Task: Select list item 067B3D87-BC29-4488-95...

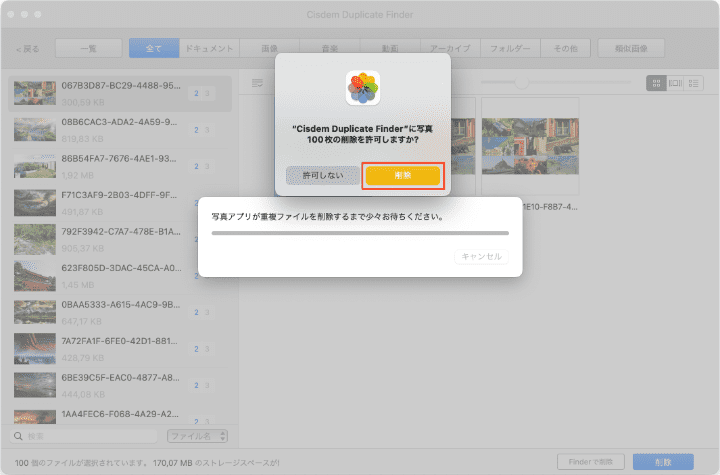Action: coord(120,94)
